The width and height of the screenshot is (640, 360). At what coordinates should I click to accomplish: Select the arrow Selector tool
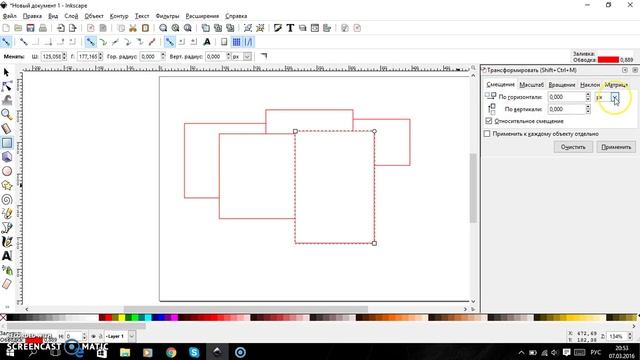click(7, 72)
